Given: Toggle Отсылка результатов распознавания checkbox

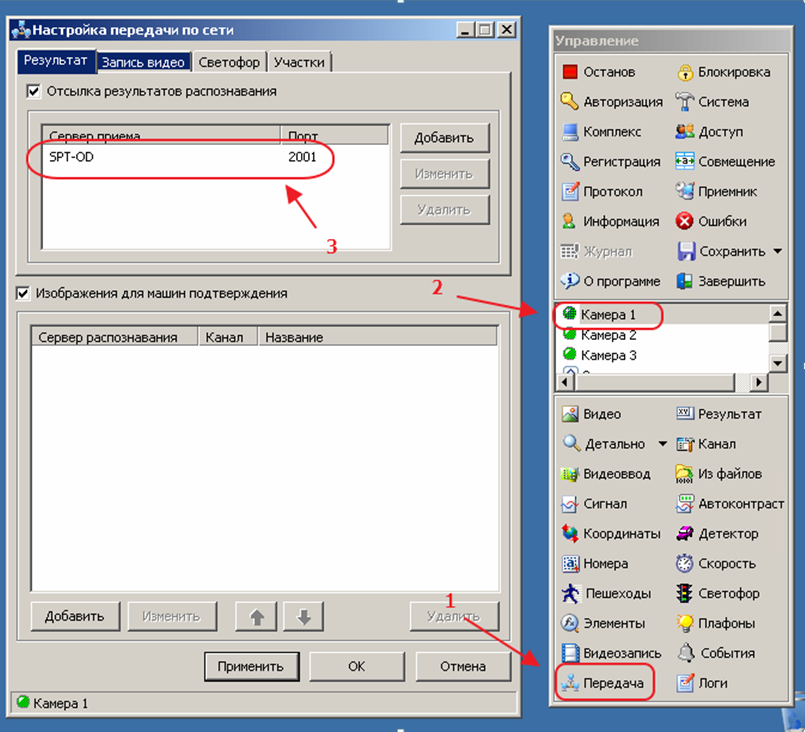Looking at the screenshot, I should (x=34, y=91).
